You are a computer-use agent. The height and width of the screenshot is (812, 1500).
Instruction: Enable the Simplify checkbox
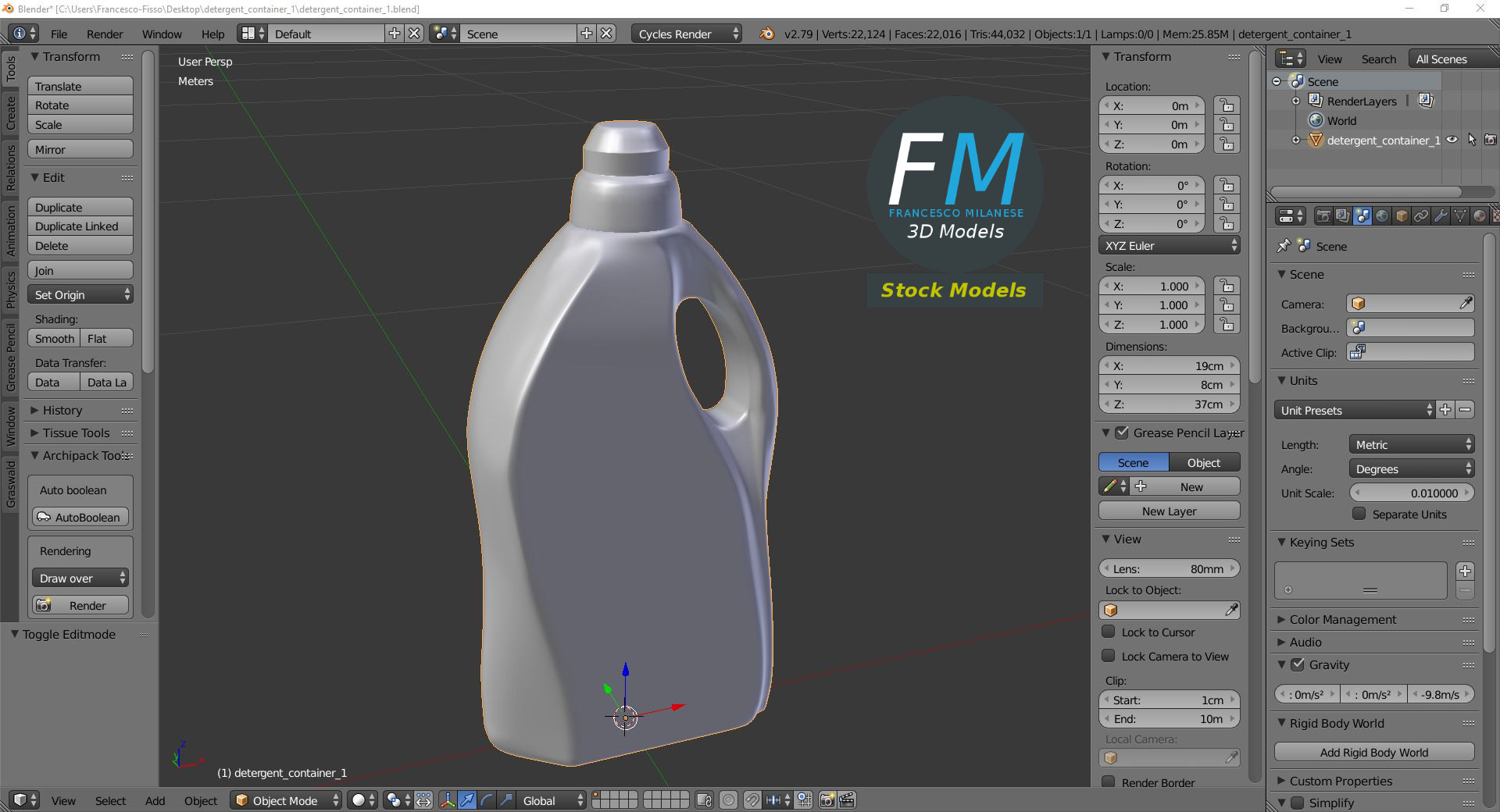pyautogui.click(x=1298, y=803)
